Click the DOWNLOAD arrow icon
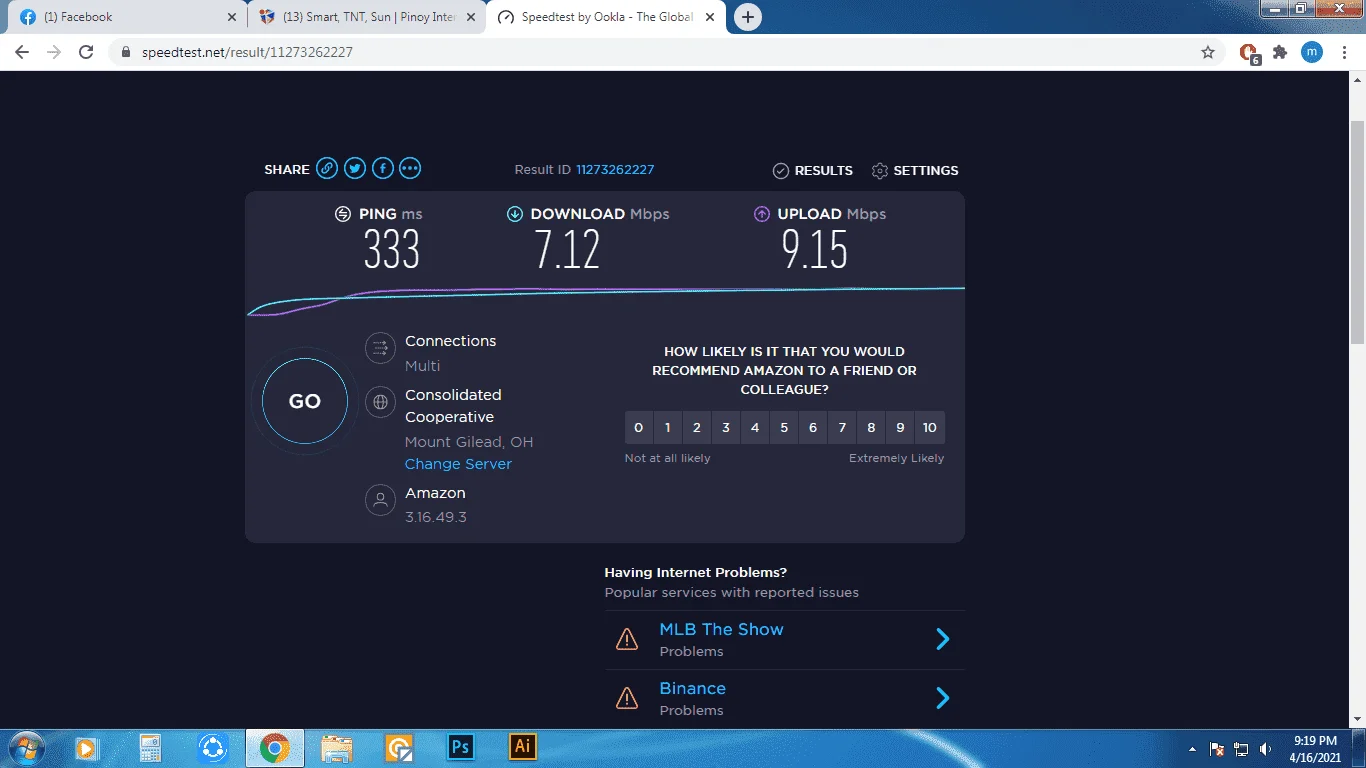Viewport: 1366px width, 768px height. (x=515, y=214)
